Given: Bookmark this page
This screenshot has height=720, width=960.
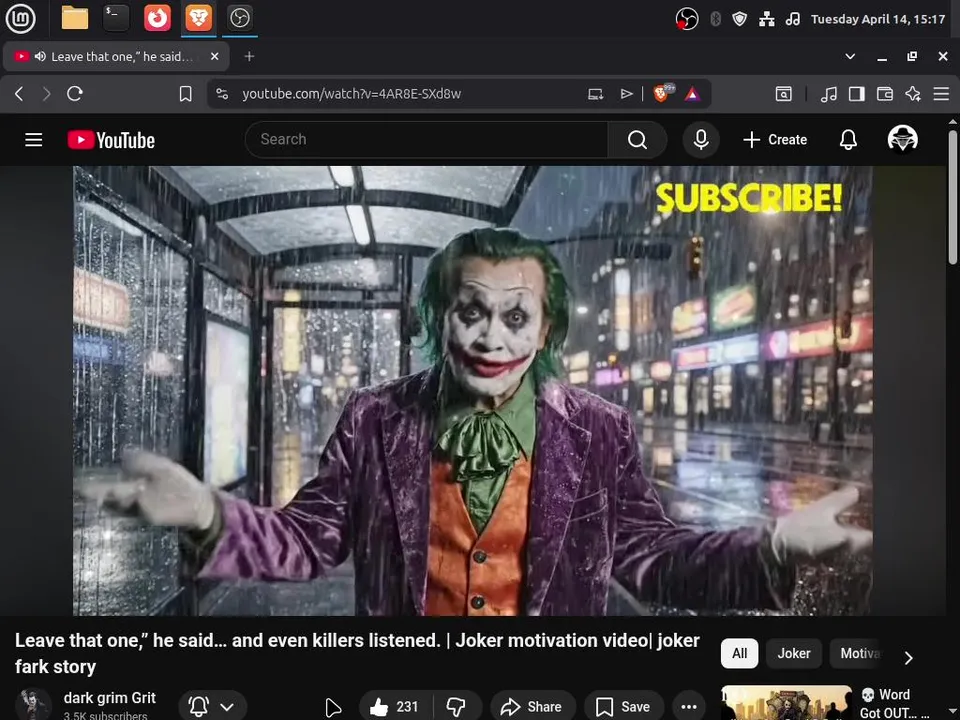Looking at the screenshot, I should pyautogui.click(x=186, y=94).
